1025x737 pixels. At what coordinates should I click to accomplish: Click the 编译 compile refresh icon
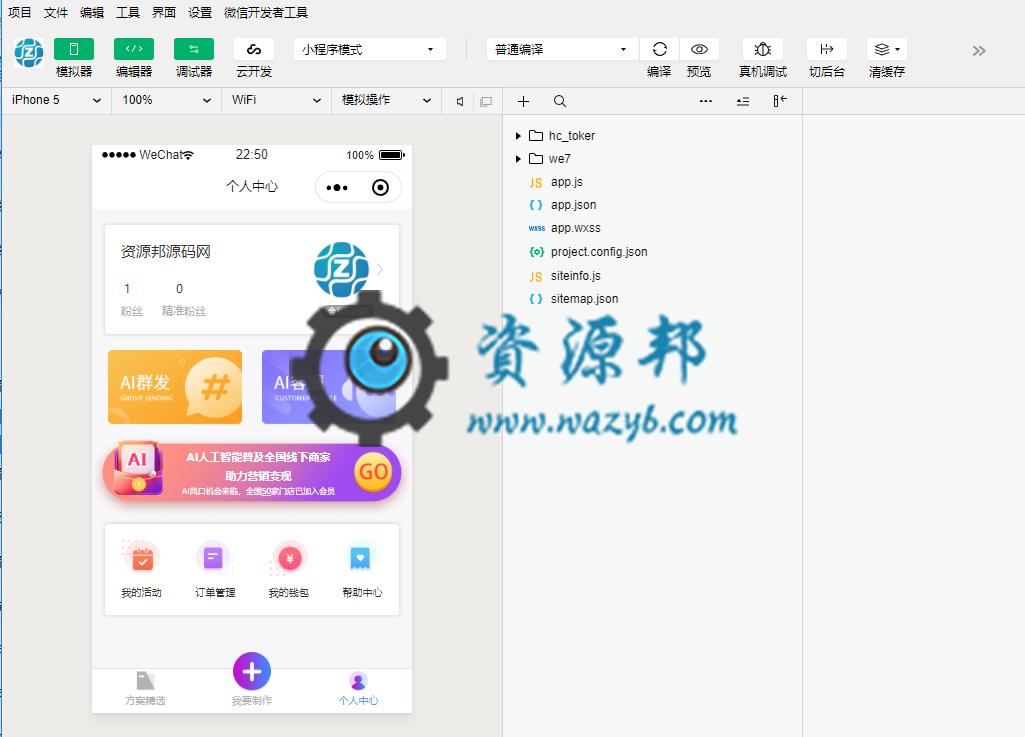660,49
